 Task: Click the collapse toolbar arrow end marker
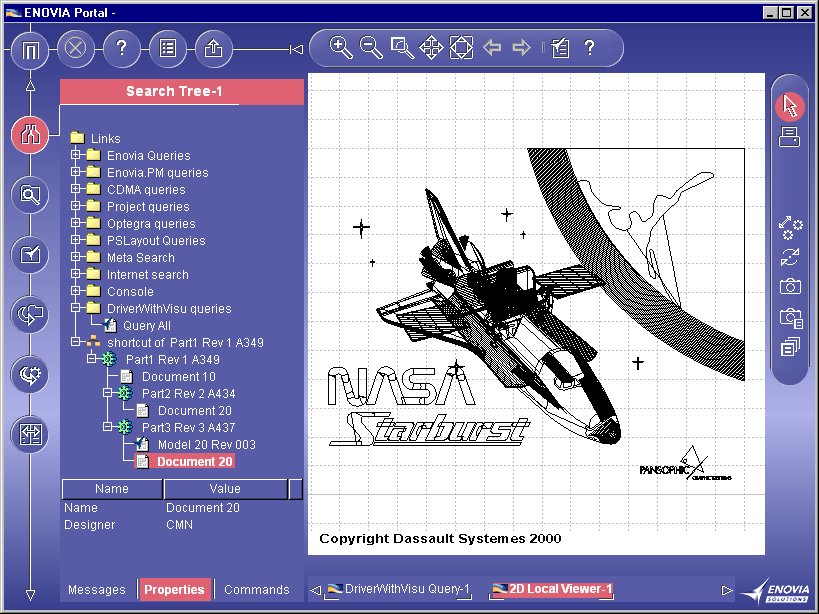click(x=296, y=49)
